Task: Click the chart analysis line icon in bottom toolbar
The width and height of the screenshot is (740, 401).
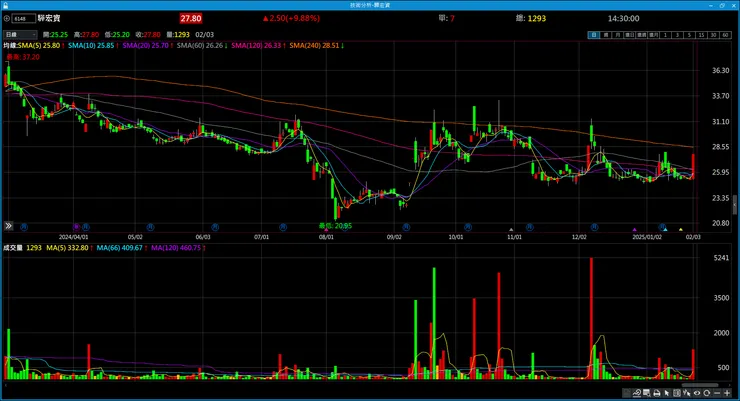Action: [637, 393]
